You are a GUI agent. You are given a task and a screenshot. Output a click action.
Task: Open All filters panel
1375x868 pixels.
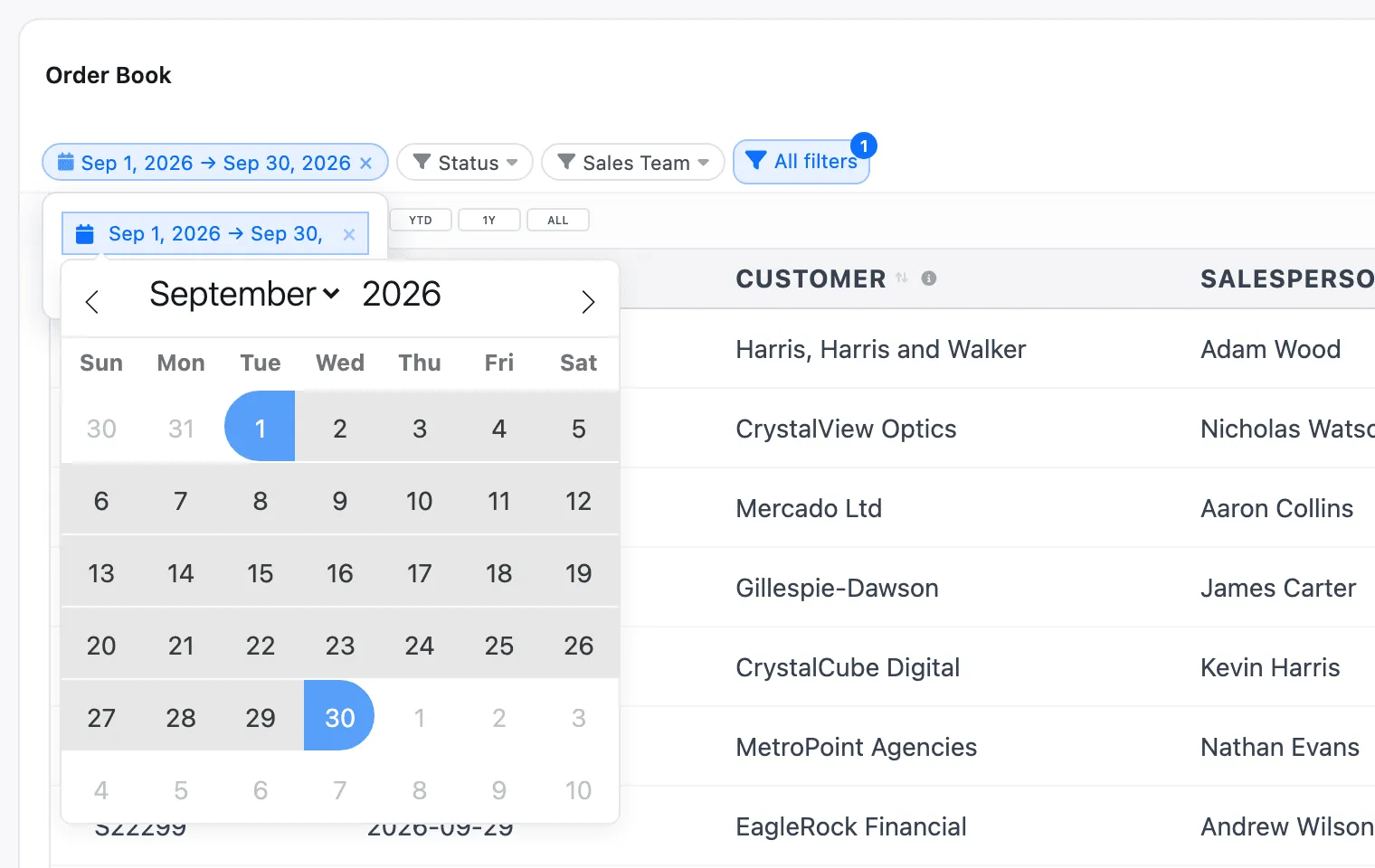(801, 161)
